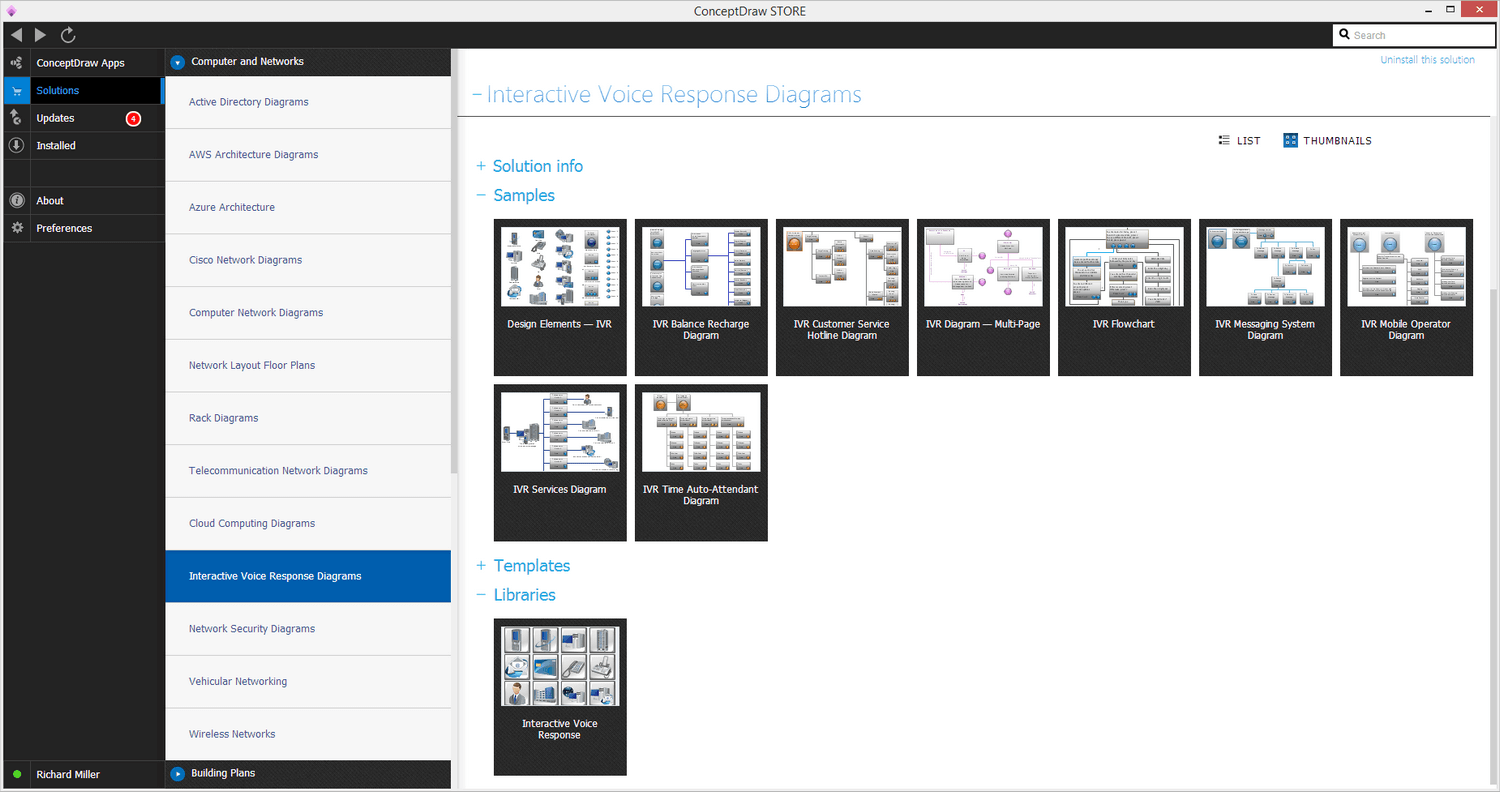
Task: Click the green user status dot
Action: point(17,774)
